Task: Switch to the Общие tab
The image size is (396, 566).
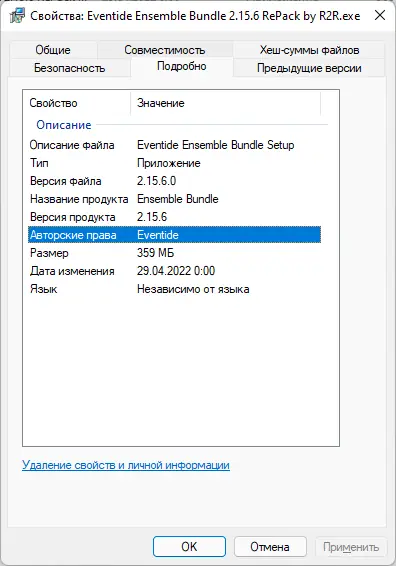Action: click(x=53, y=49)
